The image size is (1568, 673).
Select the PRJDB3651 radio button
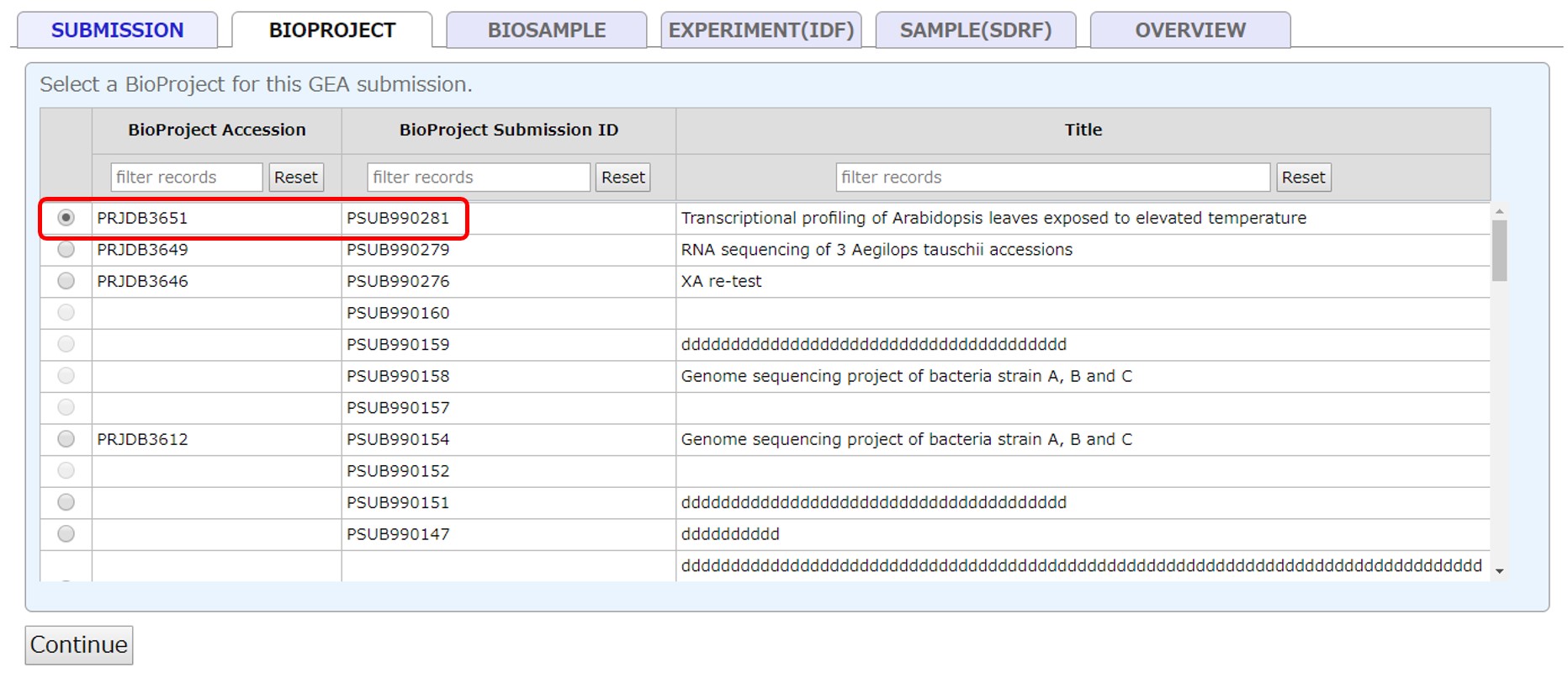(x=66, y=218)
